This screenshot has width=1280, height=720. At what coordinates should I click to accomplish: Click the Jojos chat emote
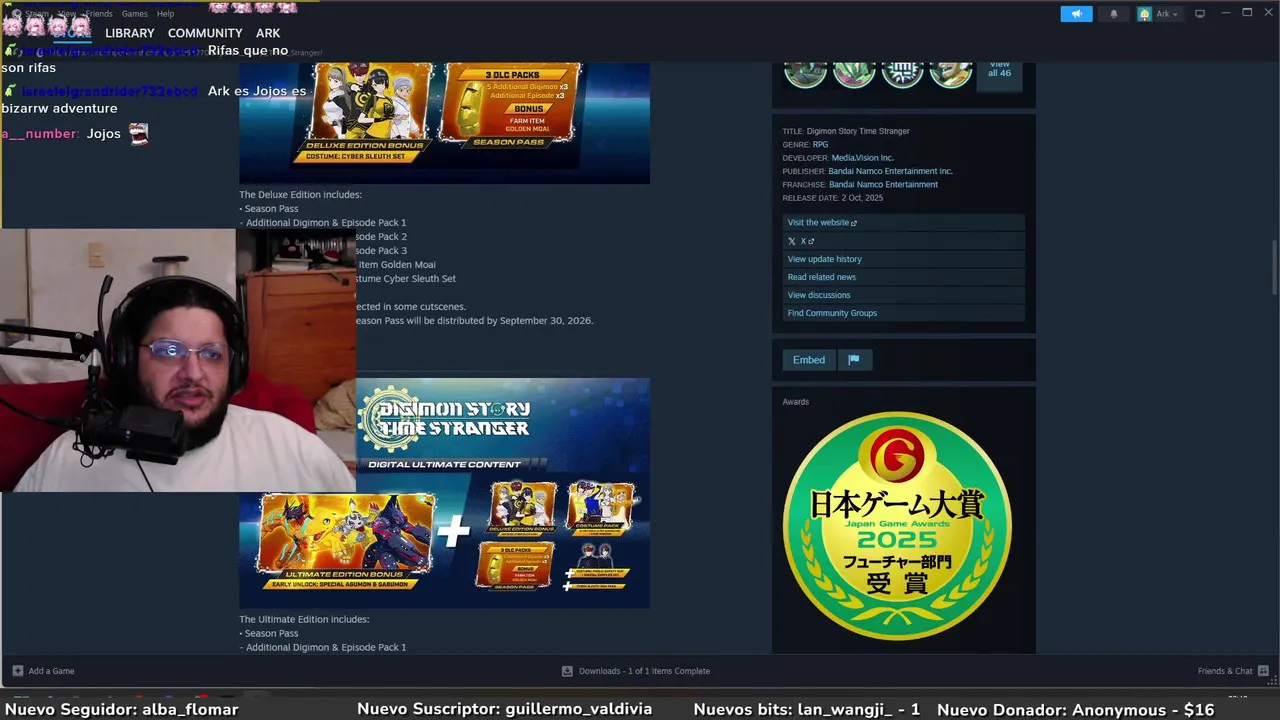click(139, 134)
